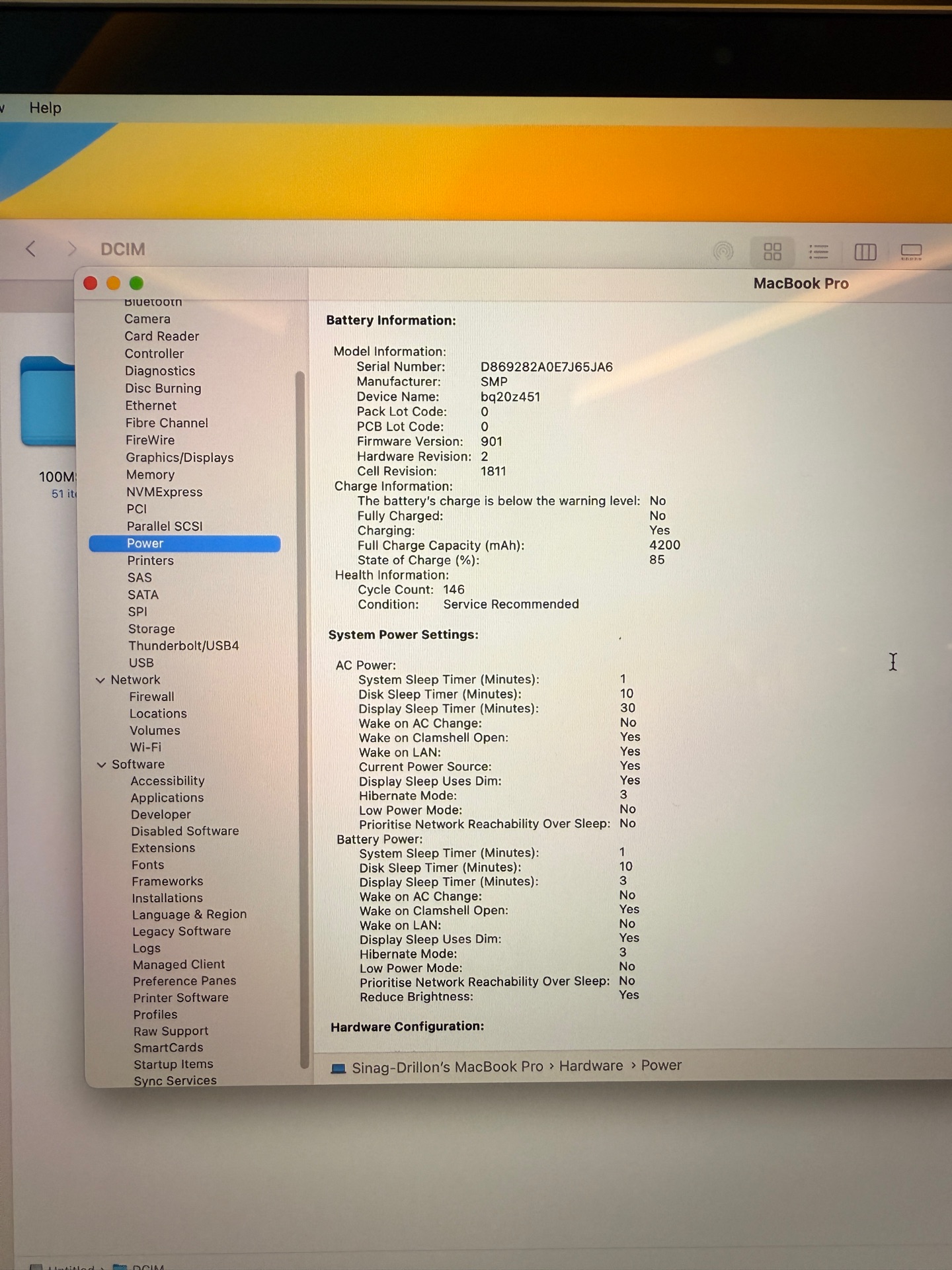Click the laptop icon in path bar

click(x=338, y=1068)
